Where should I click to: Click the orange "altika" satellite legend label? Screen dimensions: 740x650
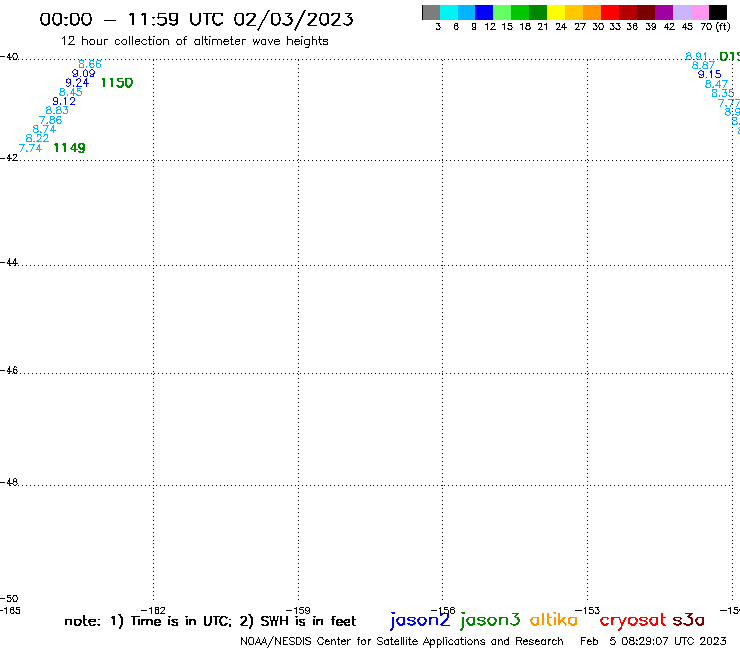click(554, 620)
